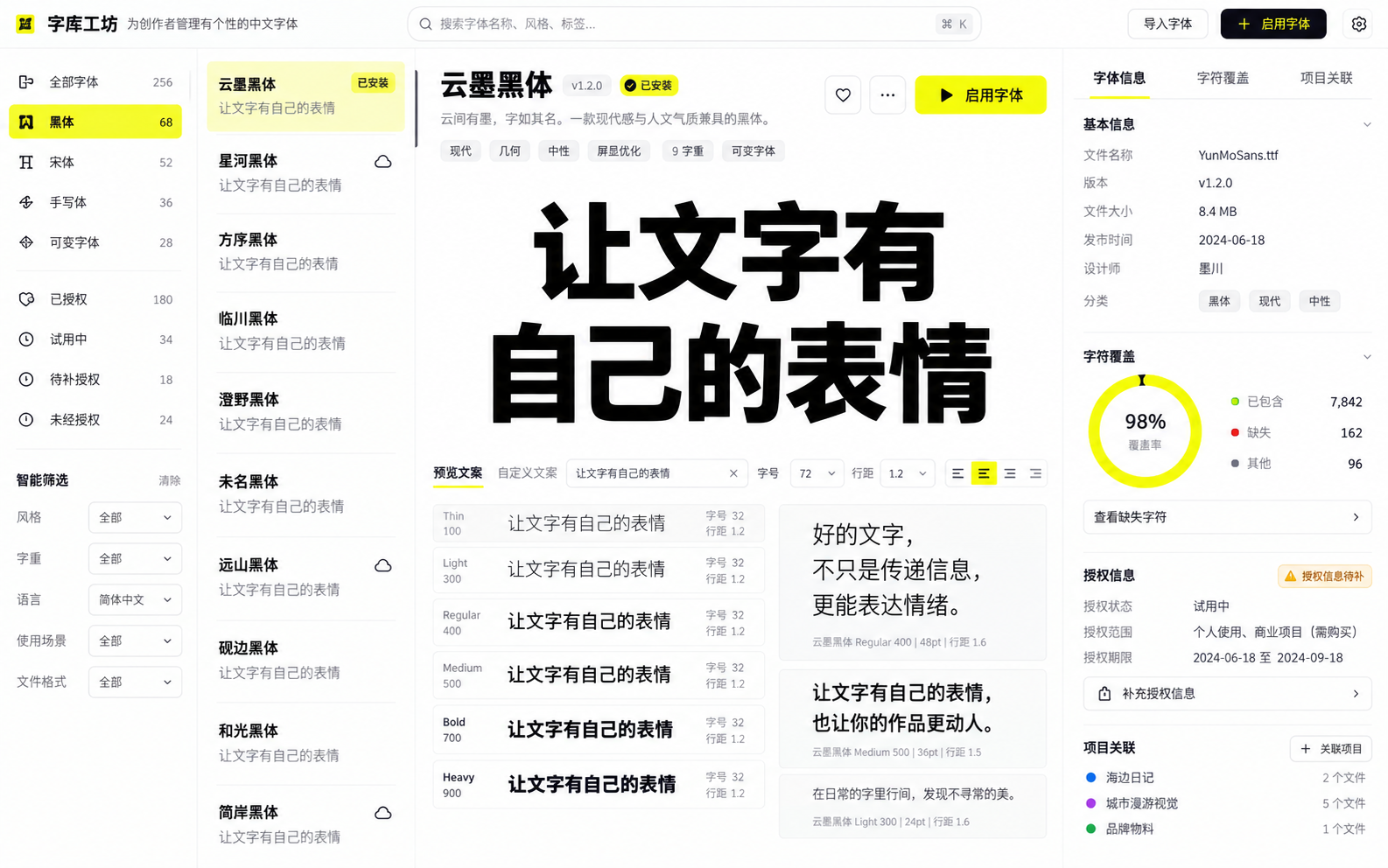Click the search magnifier icon
The image size is (1388, 868).
pos(426,24)
